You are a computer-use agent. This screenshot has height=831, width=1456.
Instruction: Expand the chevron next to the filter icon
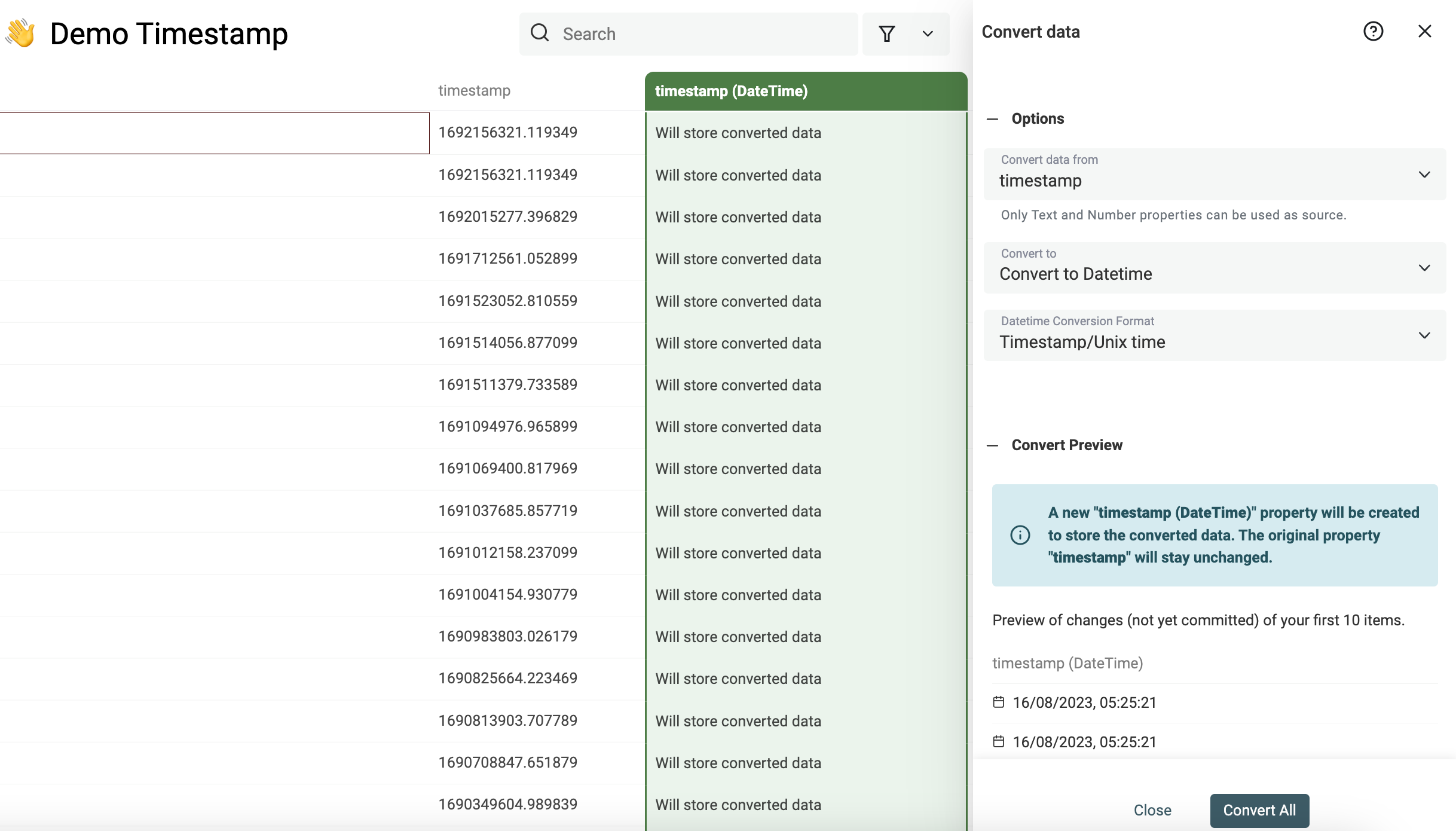[928, 33]
